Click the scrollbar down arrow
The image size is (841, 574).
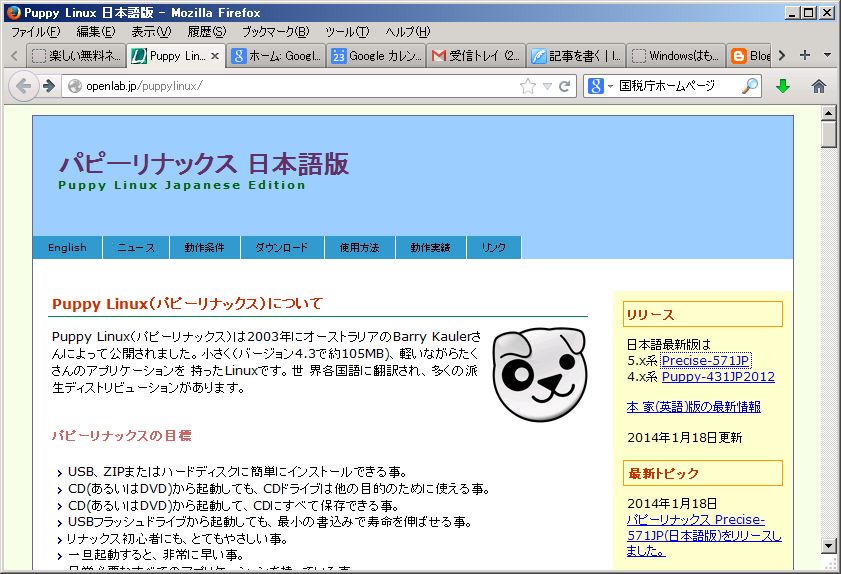(x=829, y=546)
